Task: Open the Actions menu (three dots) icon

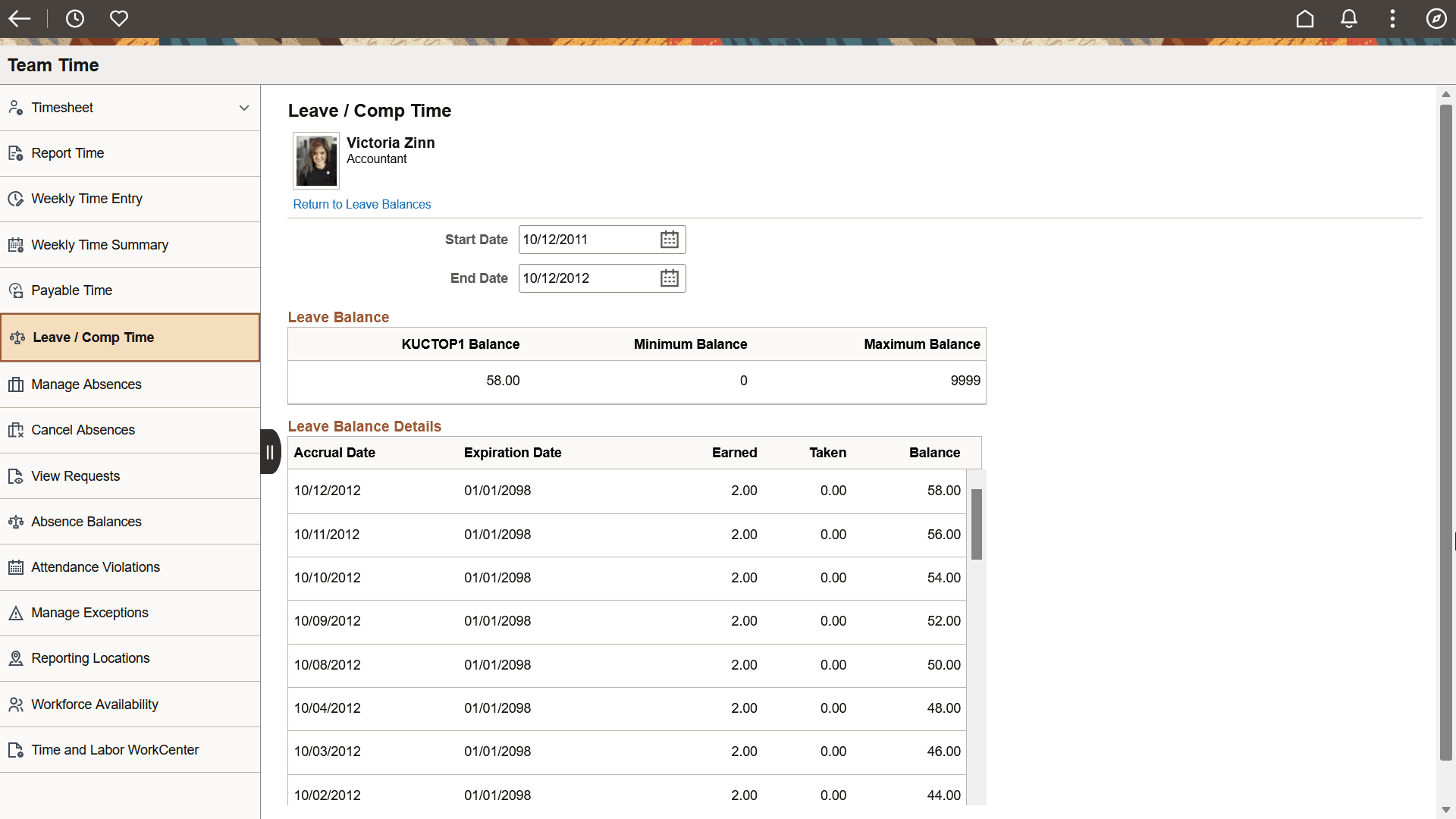Action: pyautogui.click(x=1393, y=18)
